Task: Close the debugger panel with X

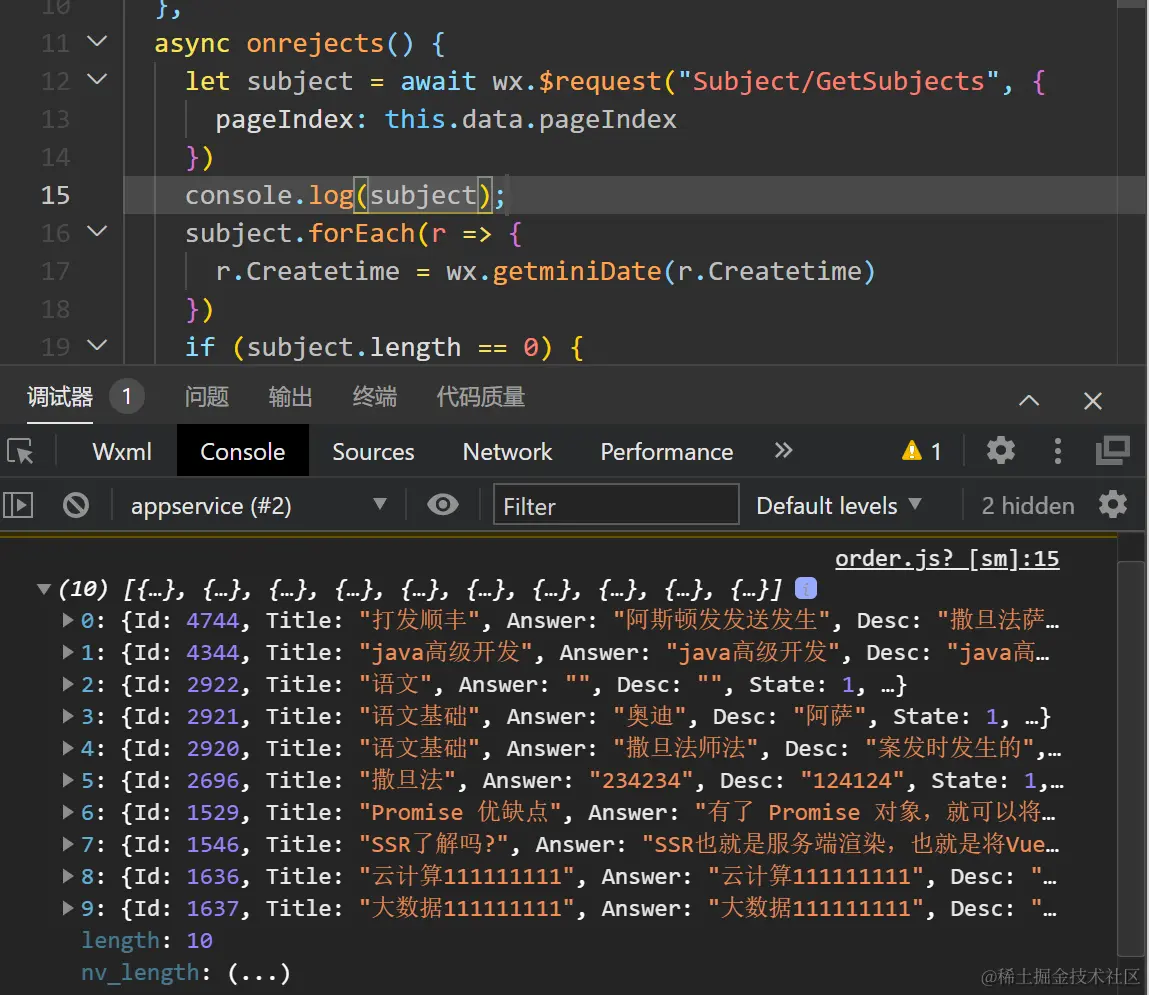Action: point(1093,401)
